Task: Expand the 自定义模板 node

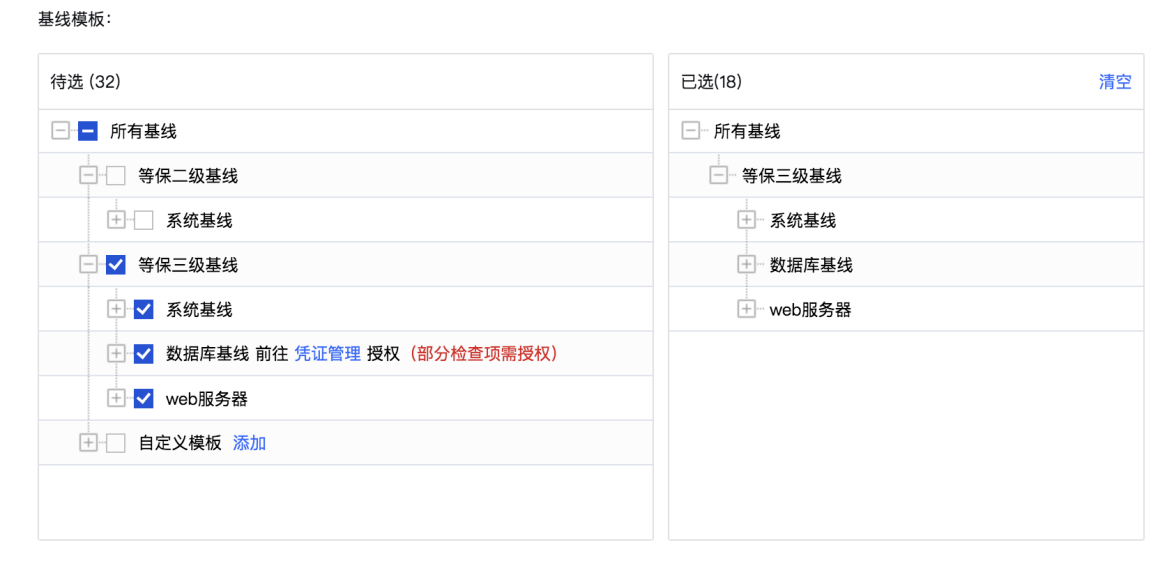Action: click(88, 443)
